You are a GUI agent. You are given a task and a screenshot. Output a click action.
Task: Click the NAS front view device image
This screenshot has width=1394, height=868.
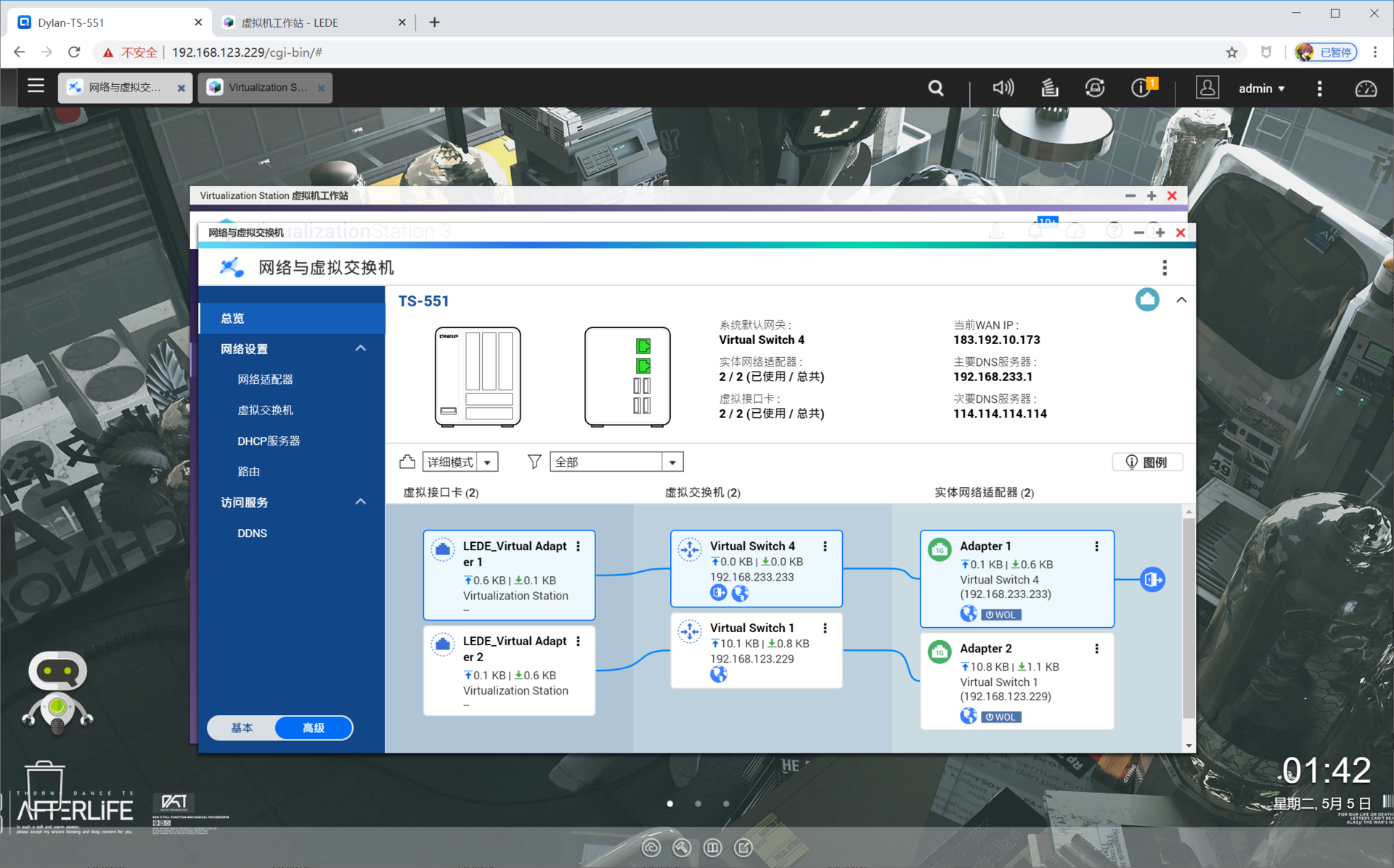[478, 376]
